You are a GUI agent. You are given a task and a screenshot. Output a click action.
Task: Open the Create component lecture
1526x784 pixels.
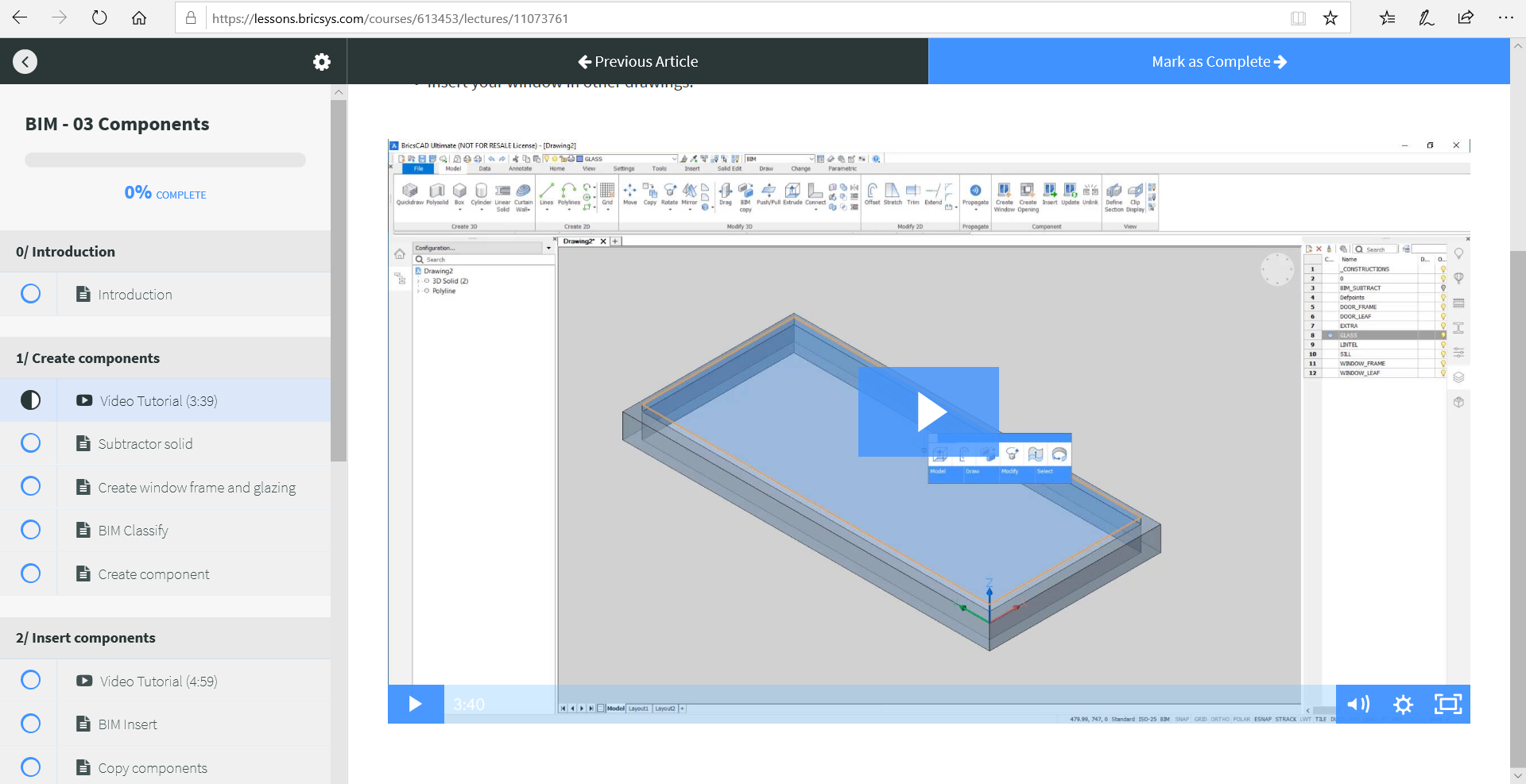point(153,574)
